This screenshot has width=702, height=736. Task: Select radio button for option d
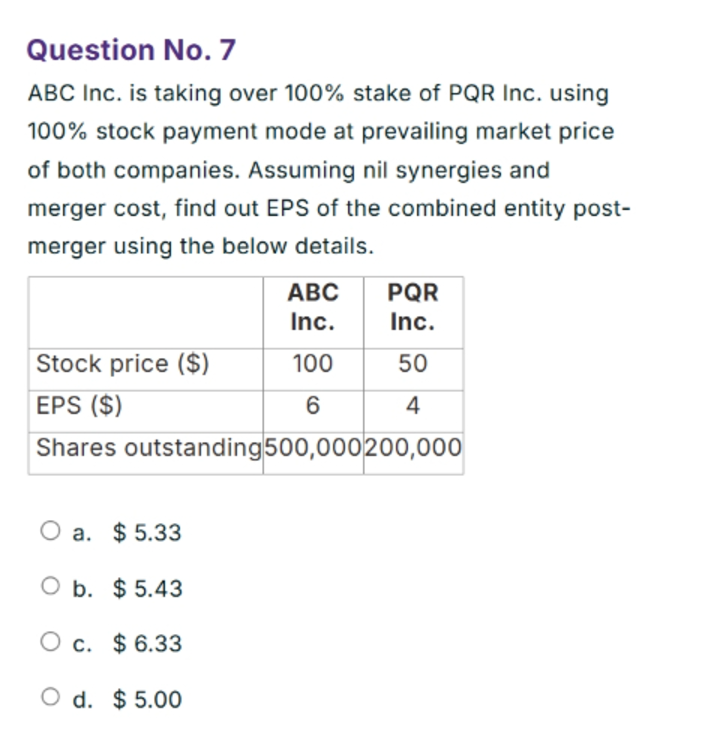coord(50,697)
